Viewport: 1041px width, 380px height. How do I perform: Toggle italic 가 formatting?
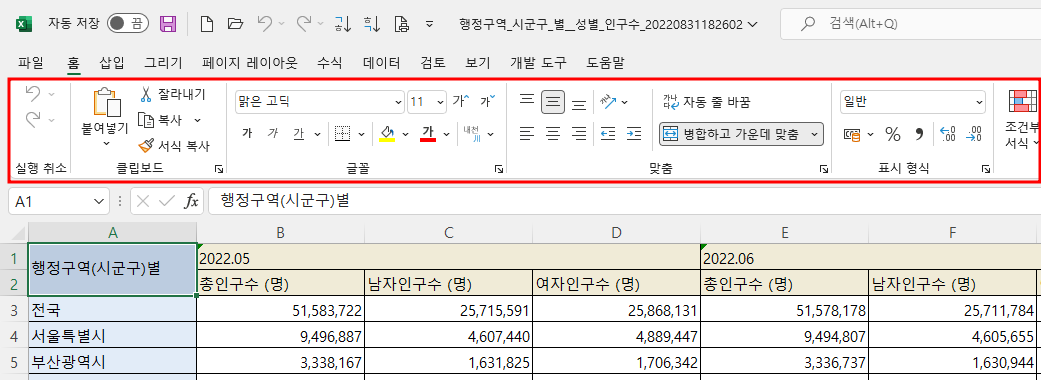[x=272, y=134]
